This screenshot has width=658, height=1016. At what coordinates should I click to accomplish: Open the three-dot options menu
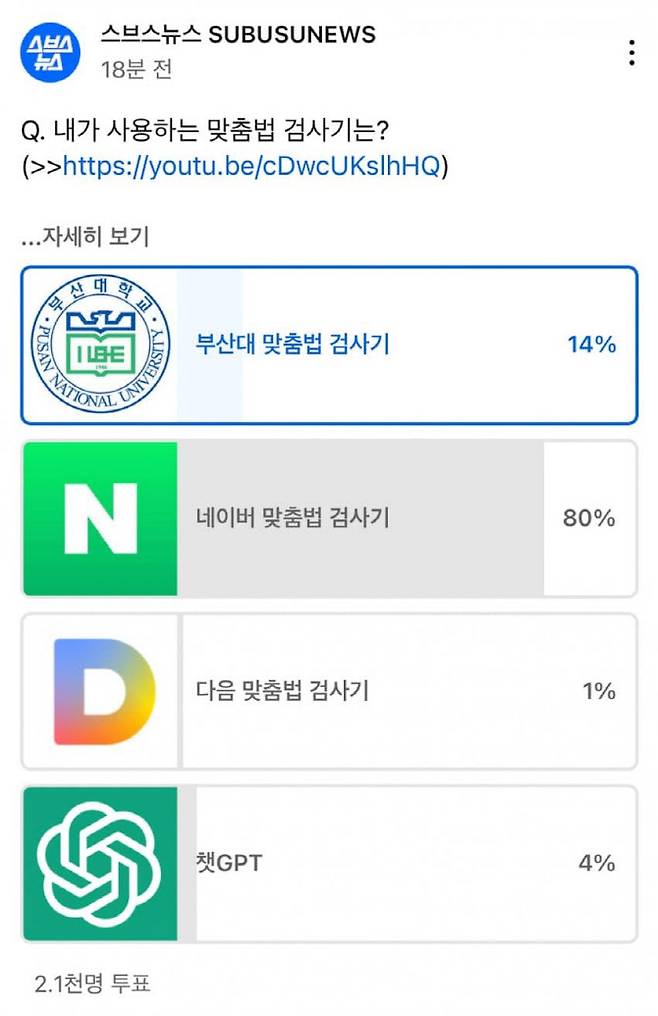click(633, 55)
